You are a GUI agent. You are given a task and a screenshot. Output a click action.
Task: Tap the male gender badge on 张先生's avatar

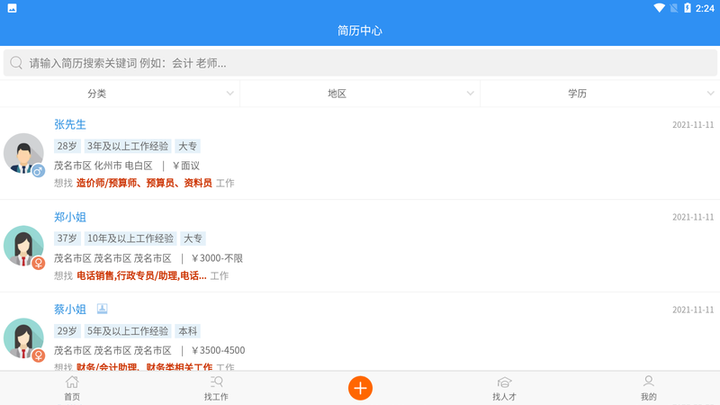38,171
